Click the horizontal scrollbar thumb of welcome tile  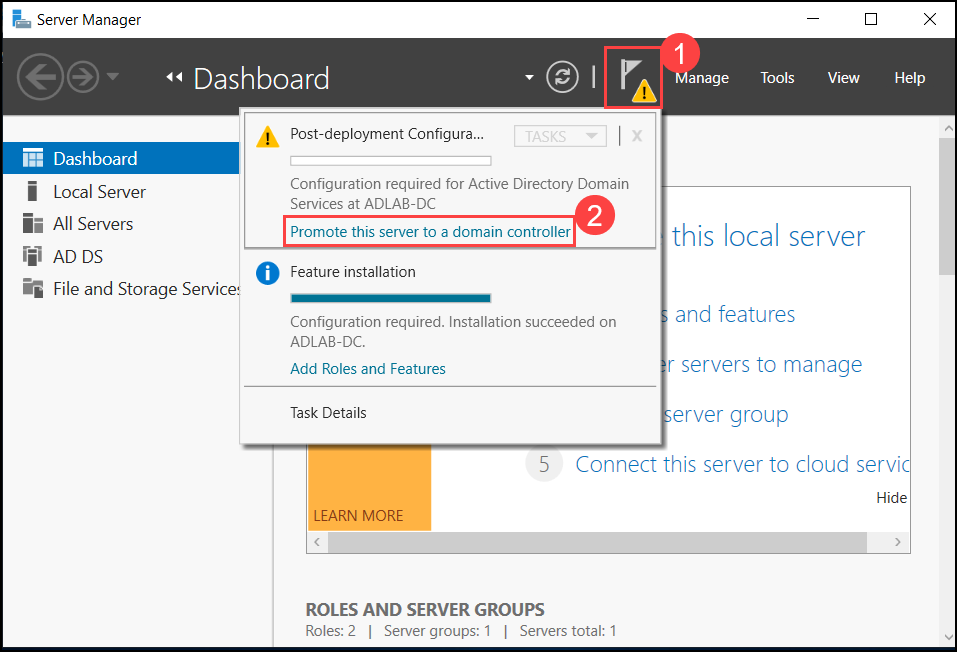[x=597, y=542]
